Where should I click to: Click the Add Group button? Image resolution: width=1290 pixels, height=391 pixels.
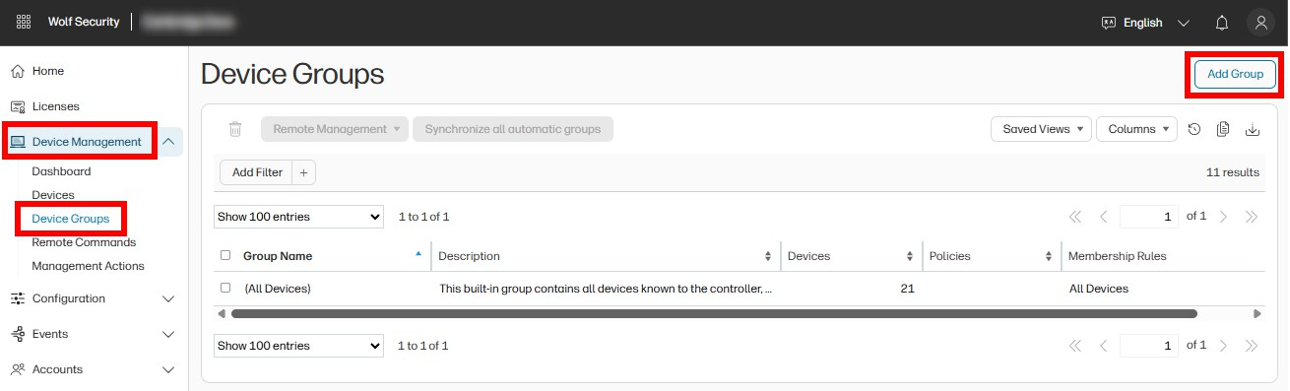(1235, 74)
